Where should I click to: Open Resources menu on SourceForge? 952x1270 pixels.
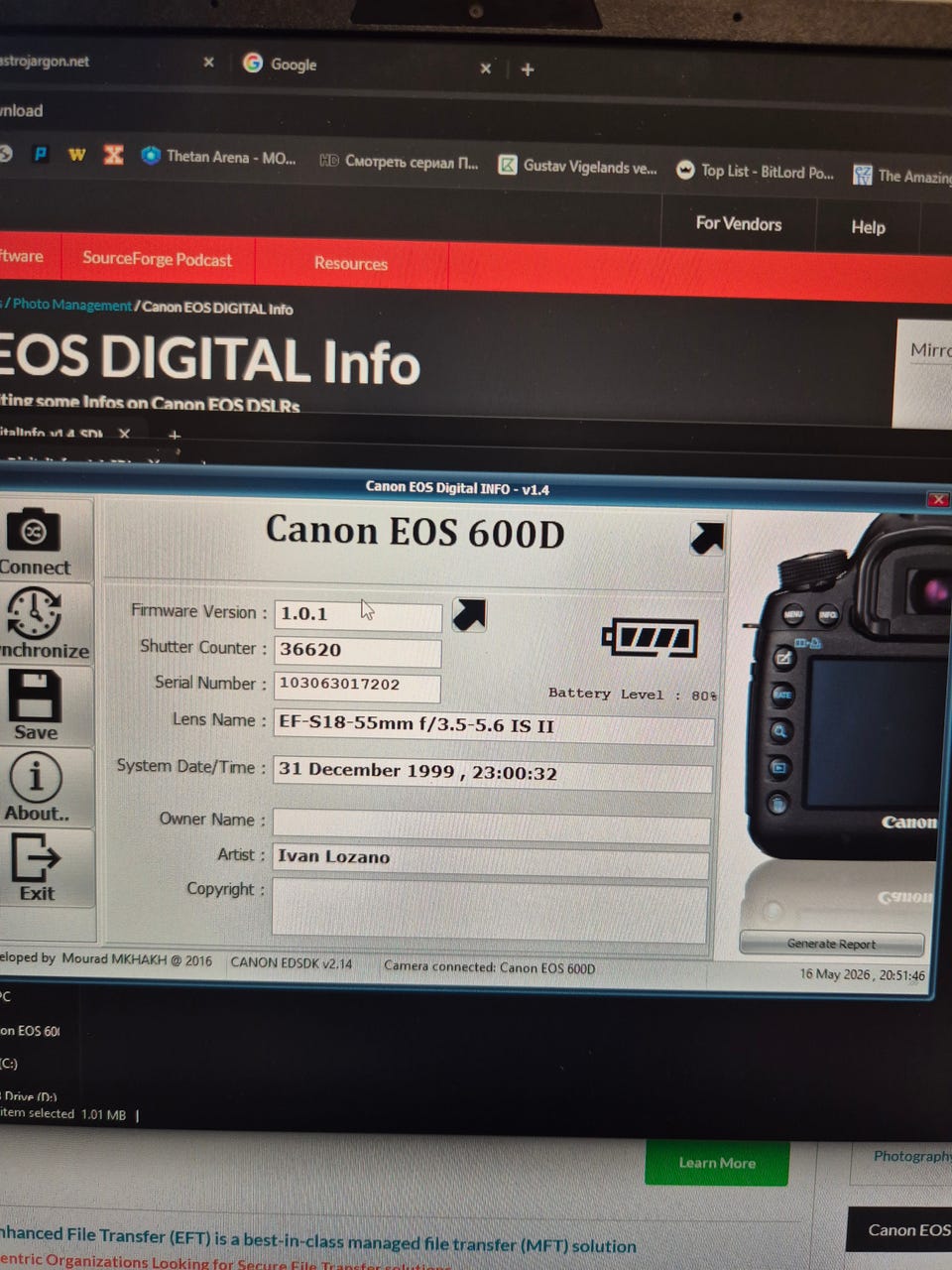(351, 263)
